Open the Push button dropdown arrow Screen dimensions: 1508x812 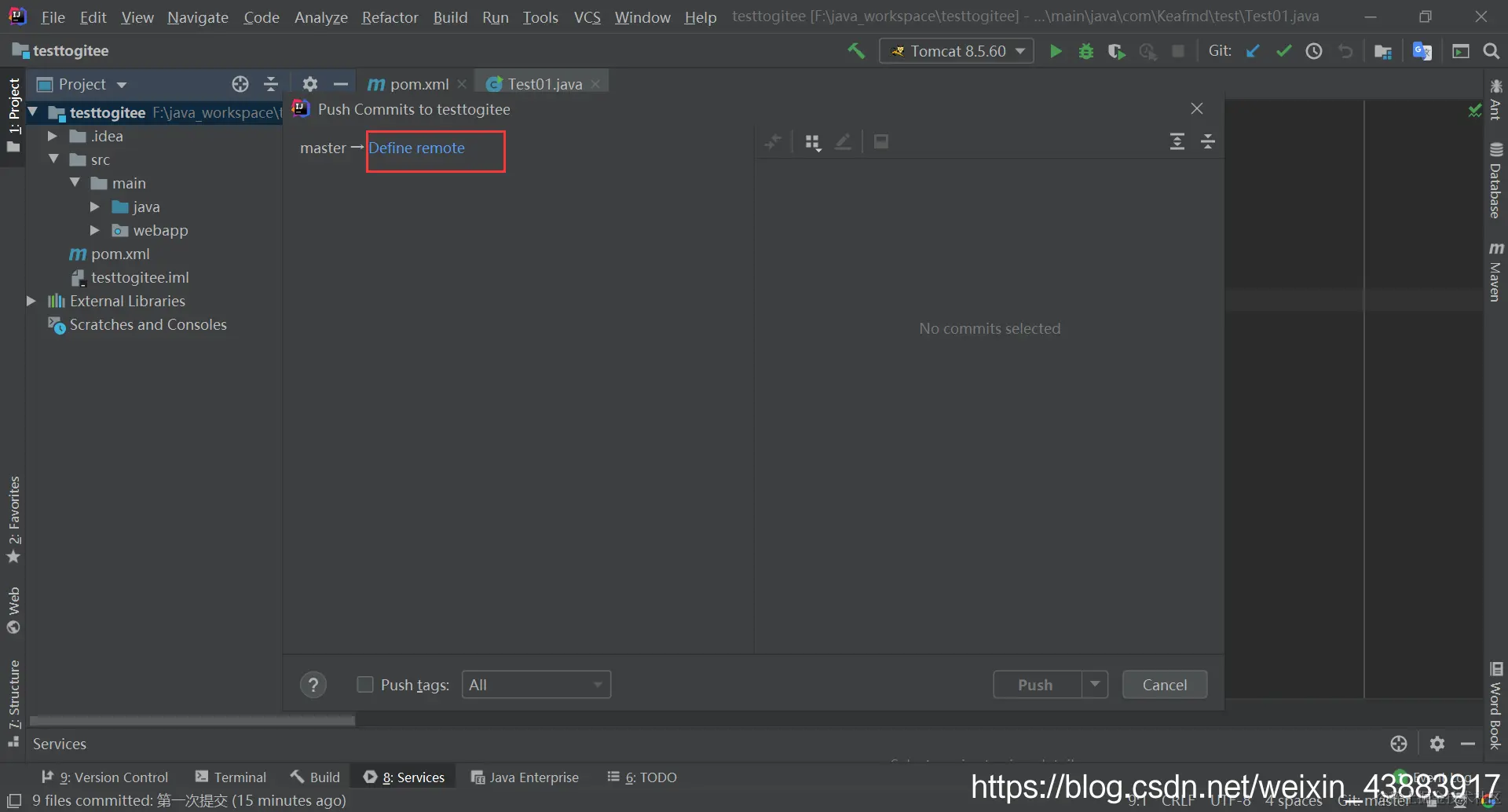[x=1095, y=684]
